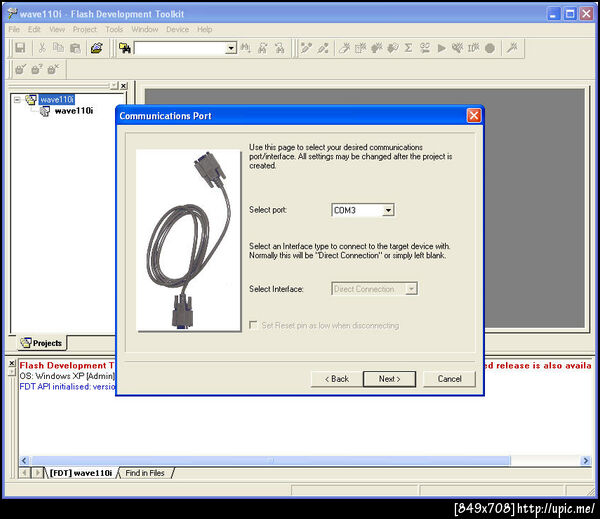Click the lock with checkmark icon
600x519 pixels.
[x=20, y=69]
